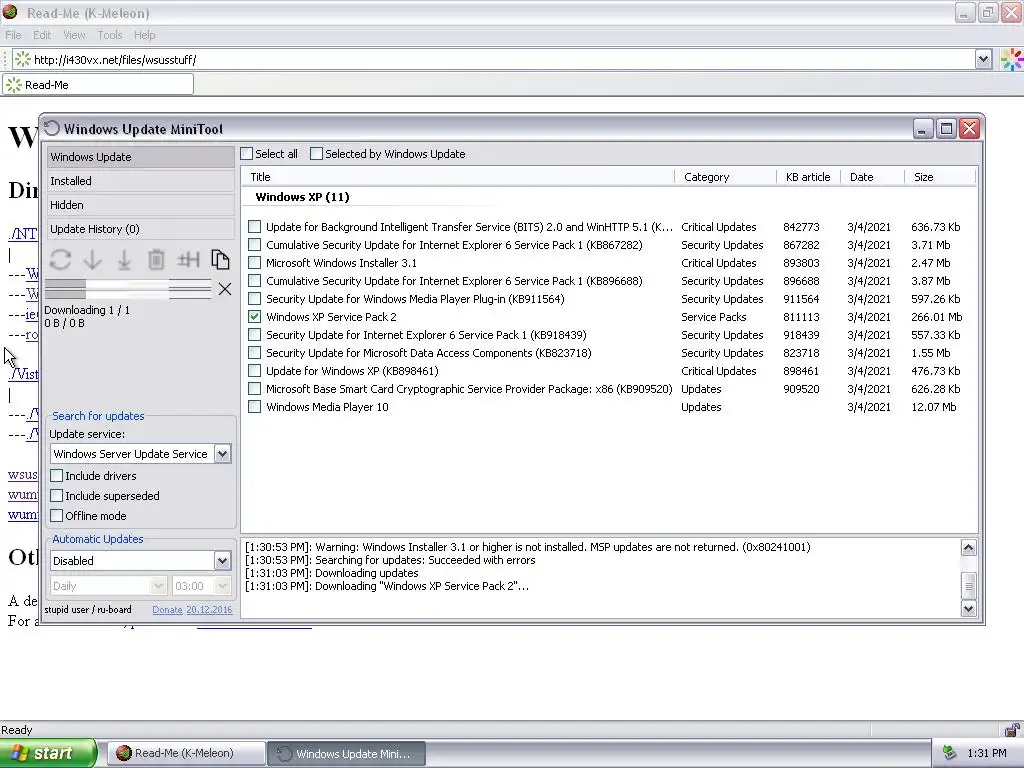Screen dimensions: 1024x768
Task: Sort the list by Size column
Action: point(940,177)
